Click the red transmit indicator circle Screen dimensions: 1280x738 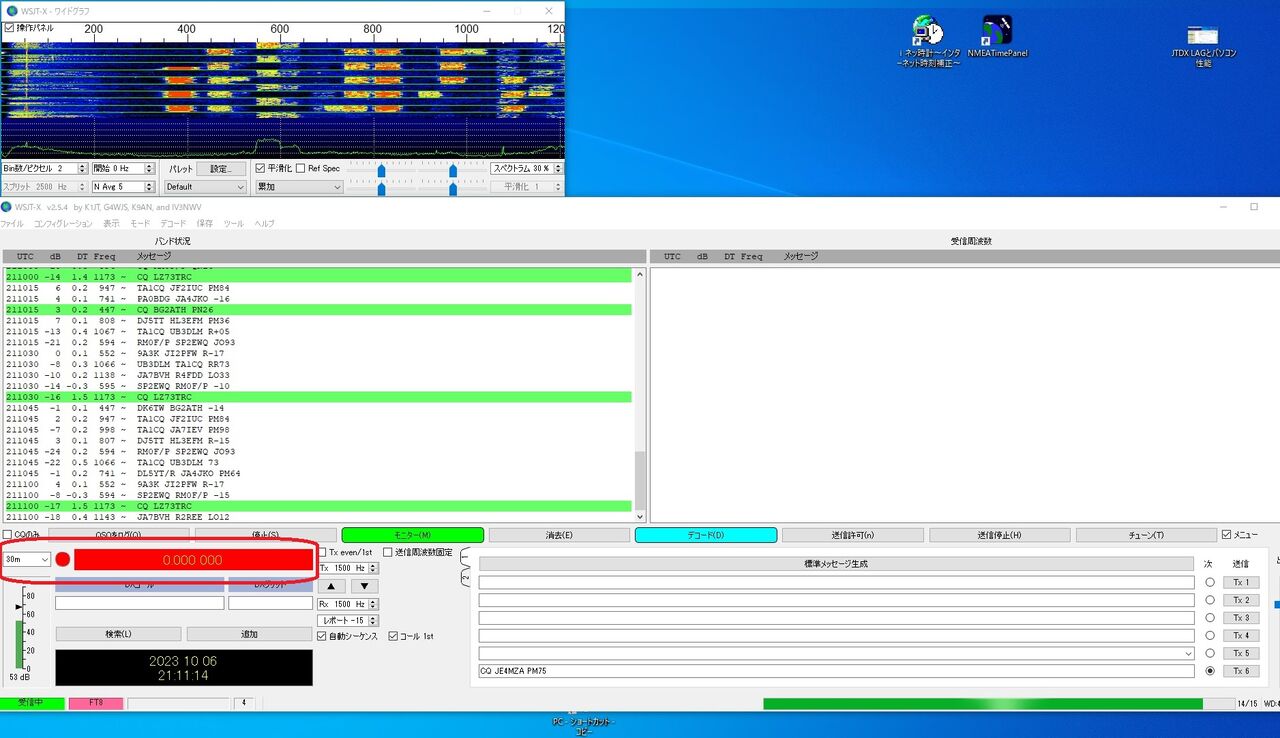coord(63,560)
